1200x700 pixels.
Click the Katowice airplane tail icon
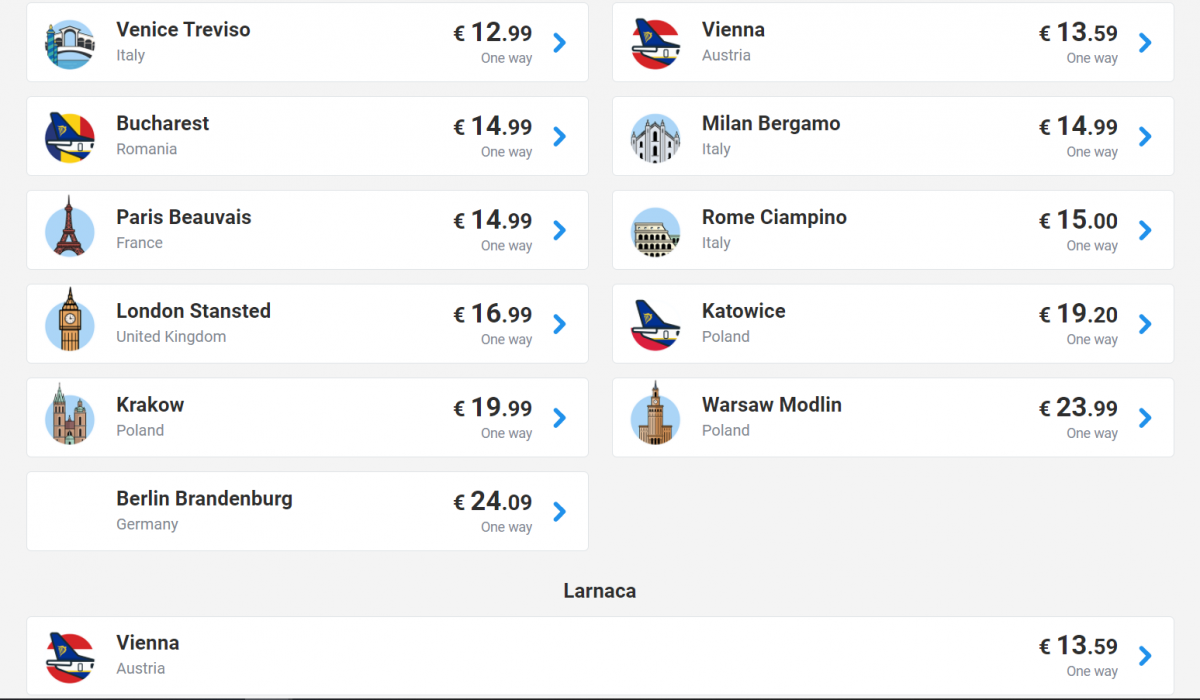[655, 324]
